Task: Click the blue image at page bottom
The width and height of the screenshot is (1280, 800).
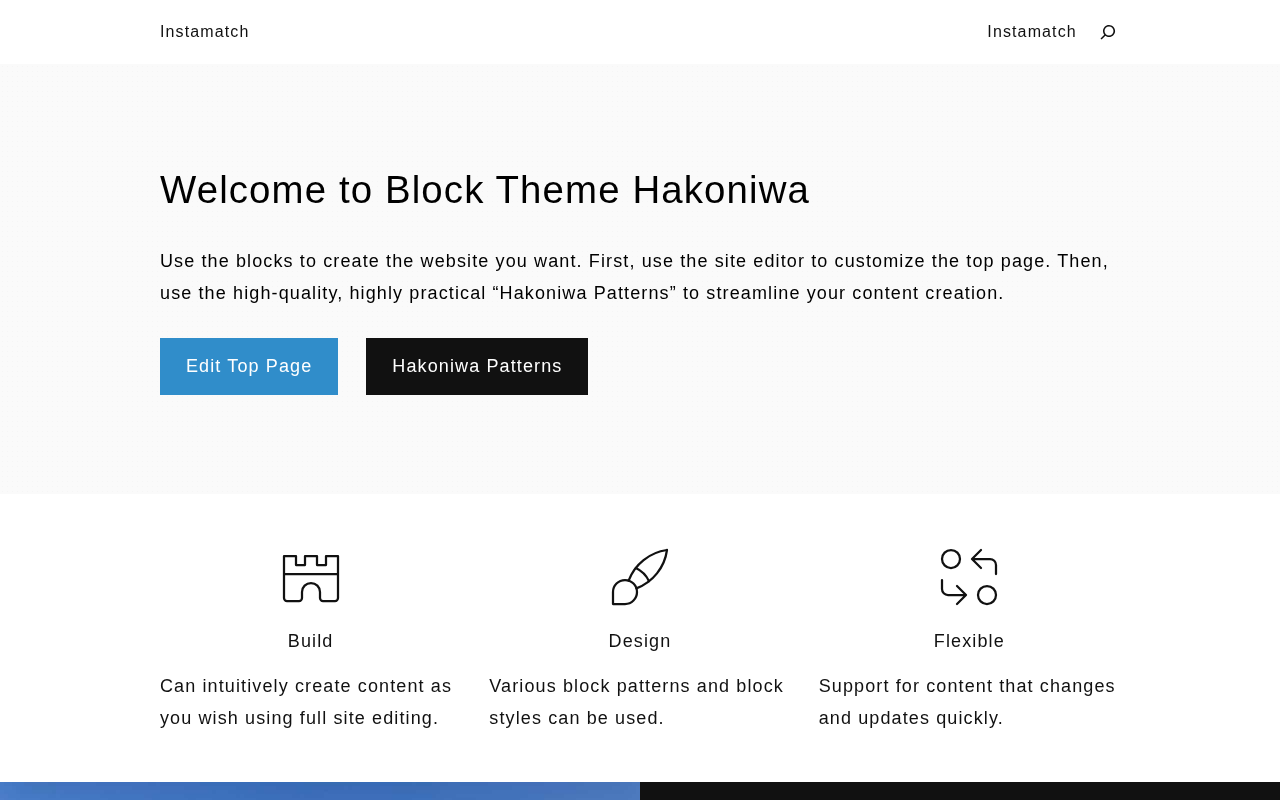Action: (320, 791)
